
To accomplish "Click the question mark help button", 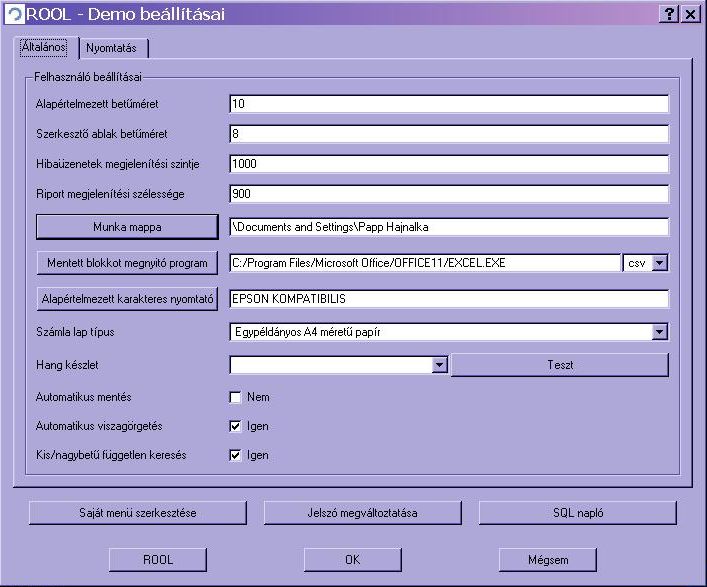I will 669,14.
